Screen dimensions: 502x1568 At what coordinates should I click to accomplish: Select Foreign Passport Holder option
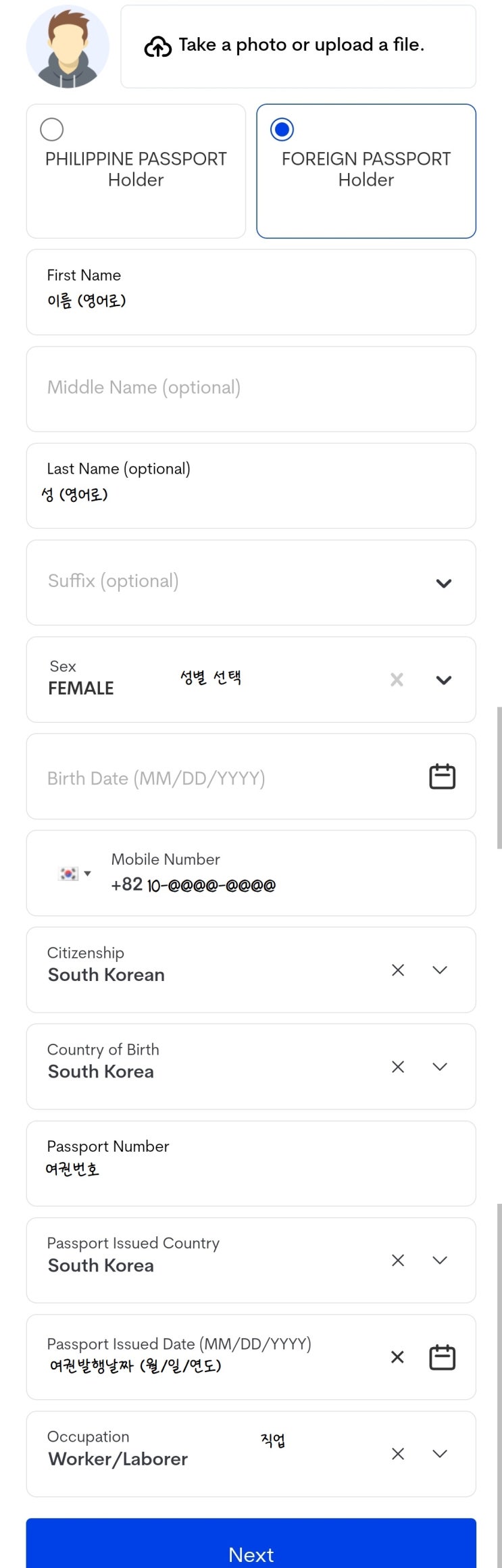[282, 129]
